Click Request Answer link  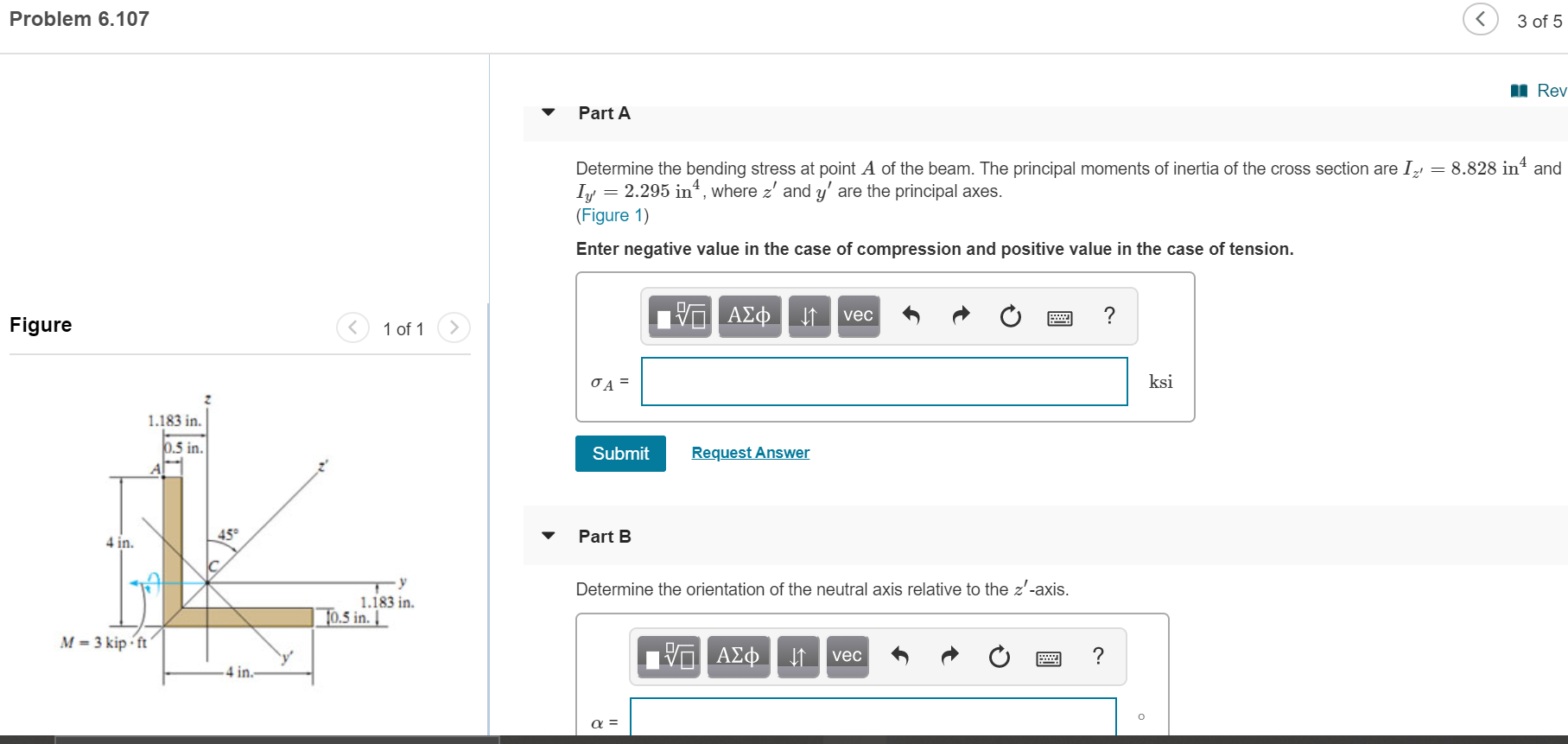click(x=751, y=453)
